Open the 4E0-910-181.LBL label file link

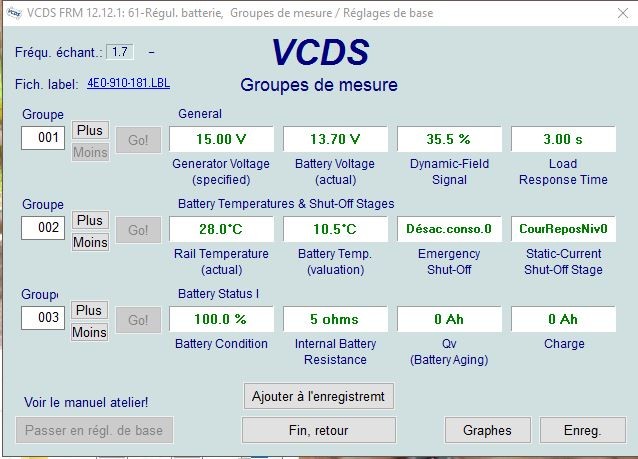click(128, 83)
